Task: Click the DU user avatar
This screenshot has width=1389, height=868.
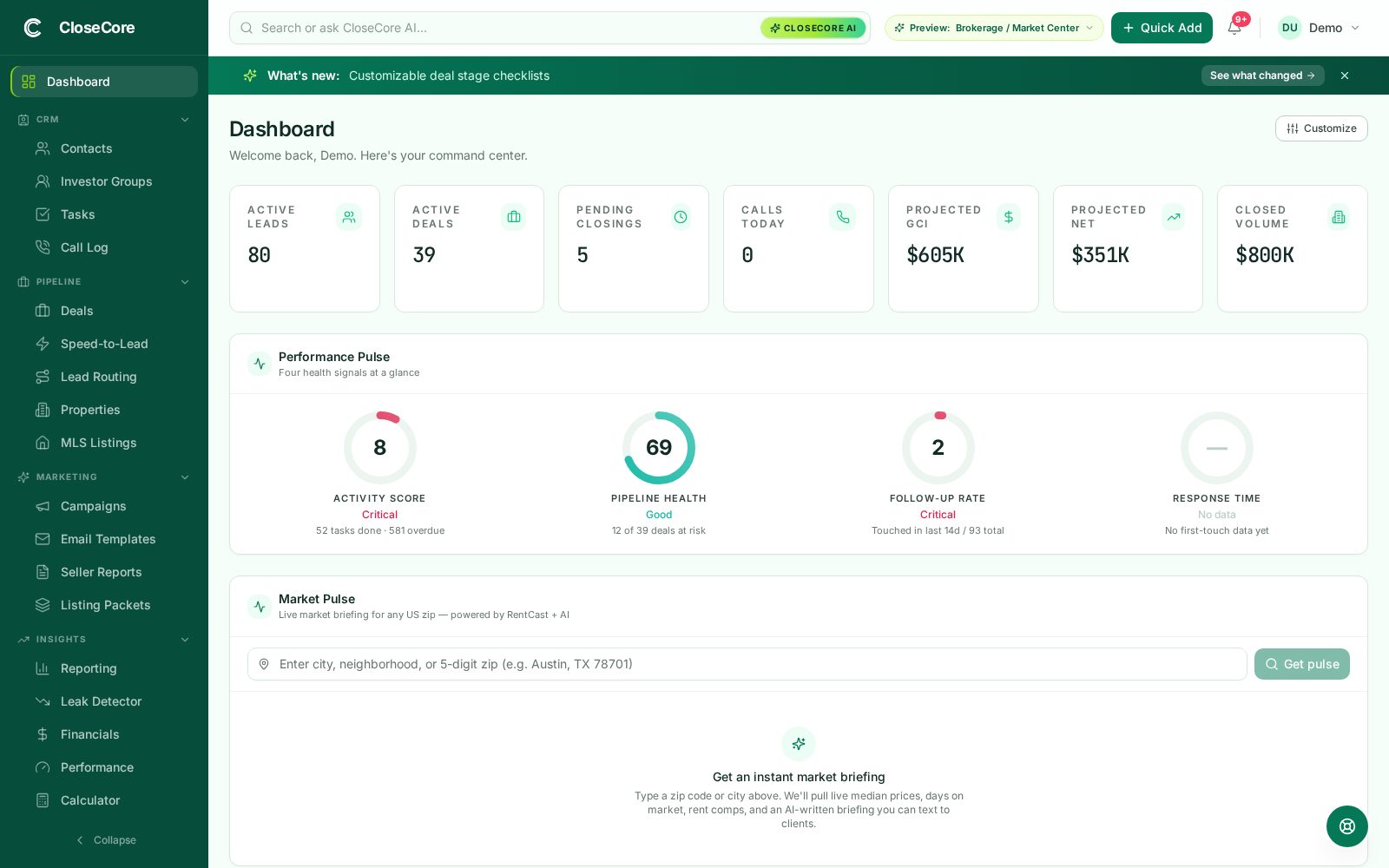Action: click(x=1290, y=28)
